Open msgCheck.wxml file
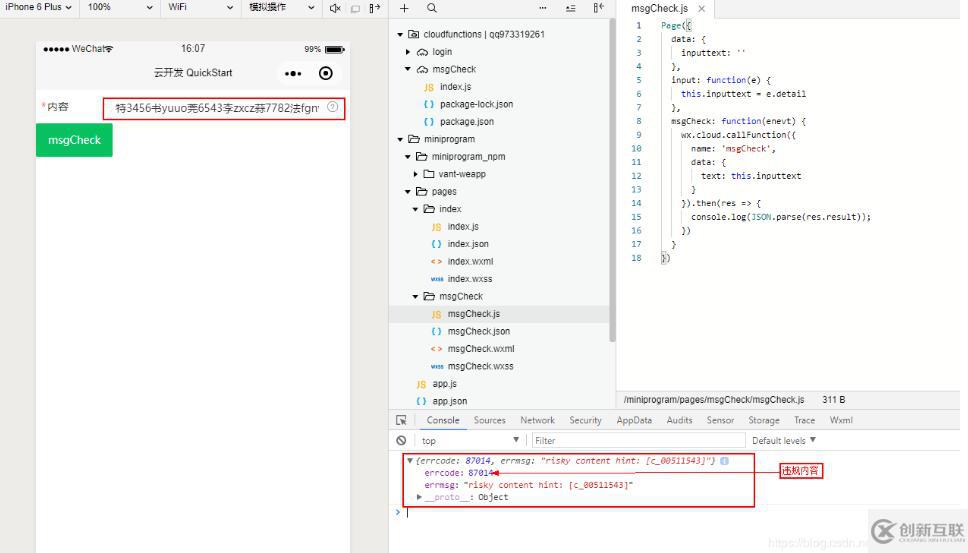 [481, 349]
